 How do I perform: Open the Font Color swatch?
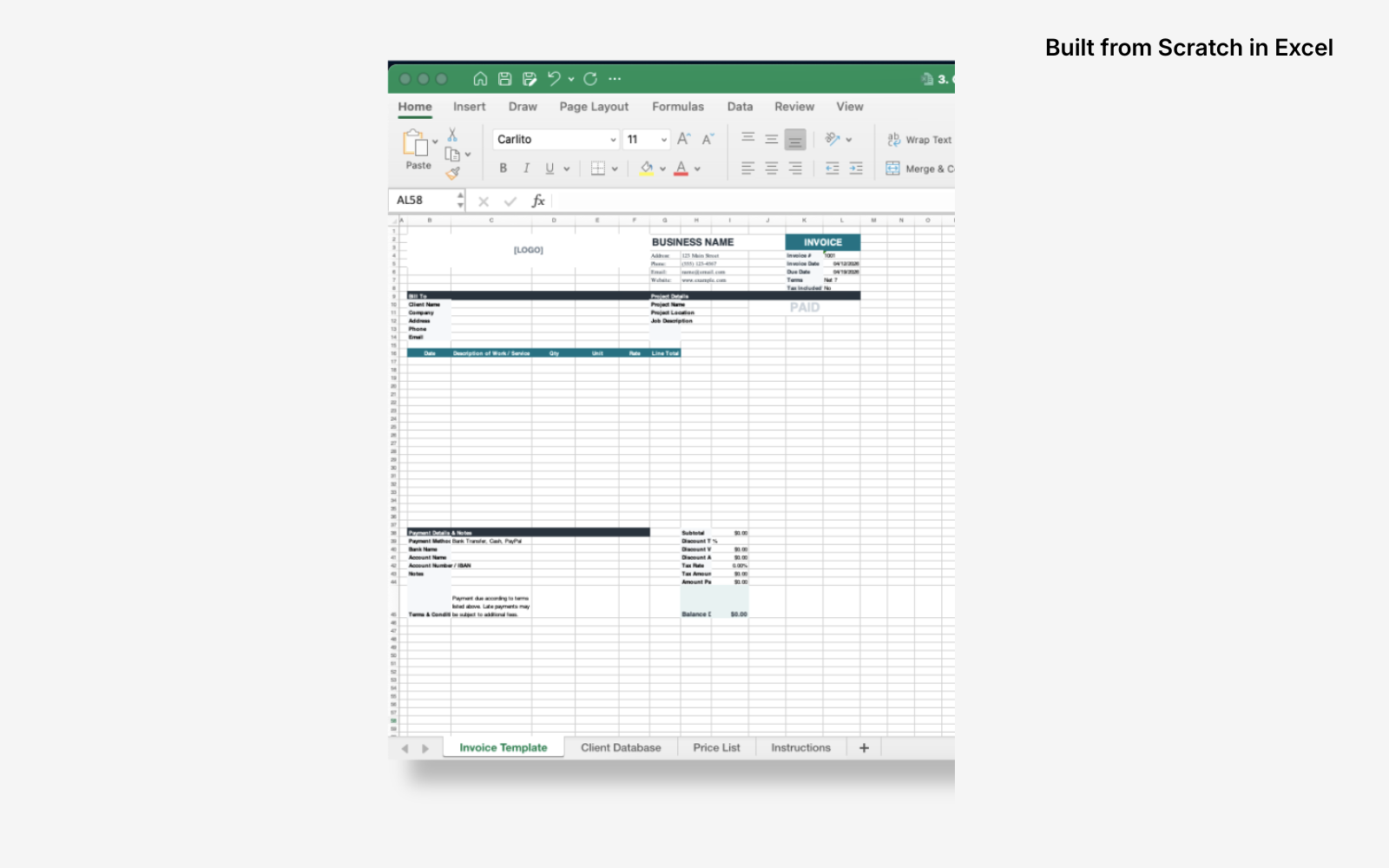[681, 168]
